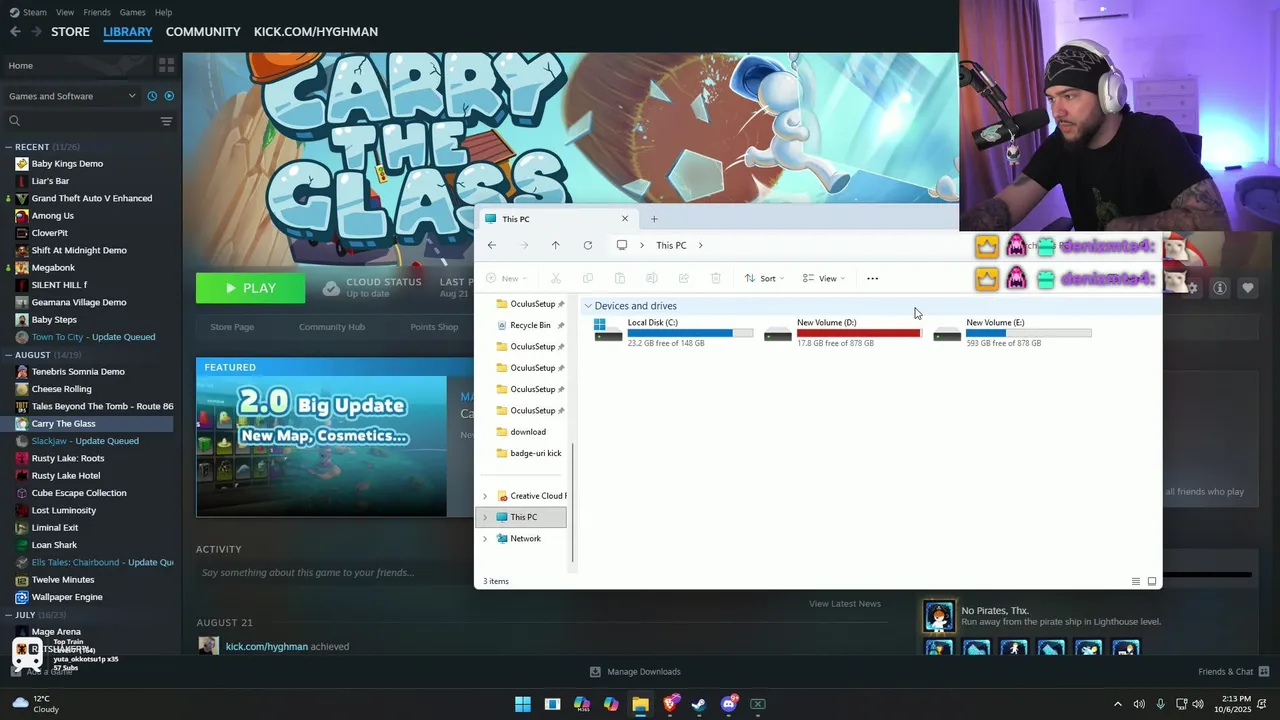Select Recycle Bin in navigation pane
1280x720 pixels.
tap(530, 325)
